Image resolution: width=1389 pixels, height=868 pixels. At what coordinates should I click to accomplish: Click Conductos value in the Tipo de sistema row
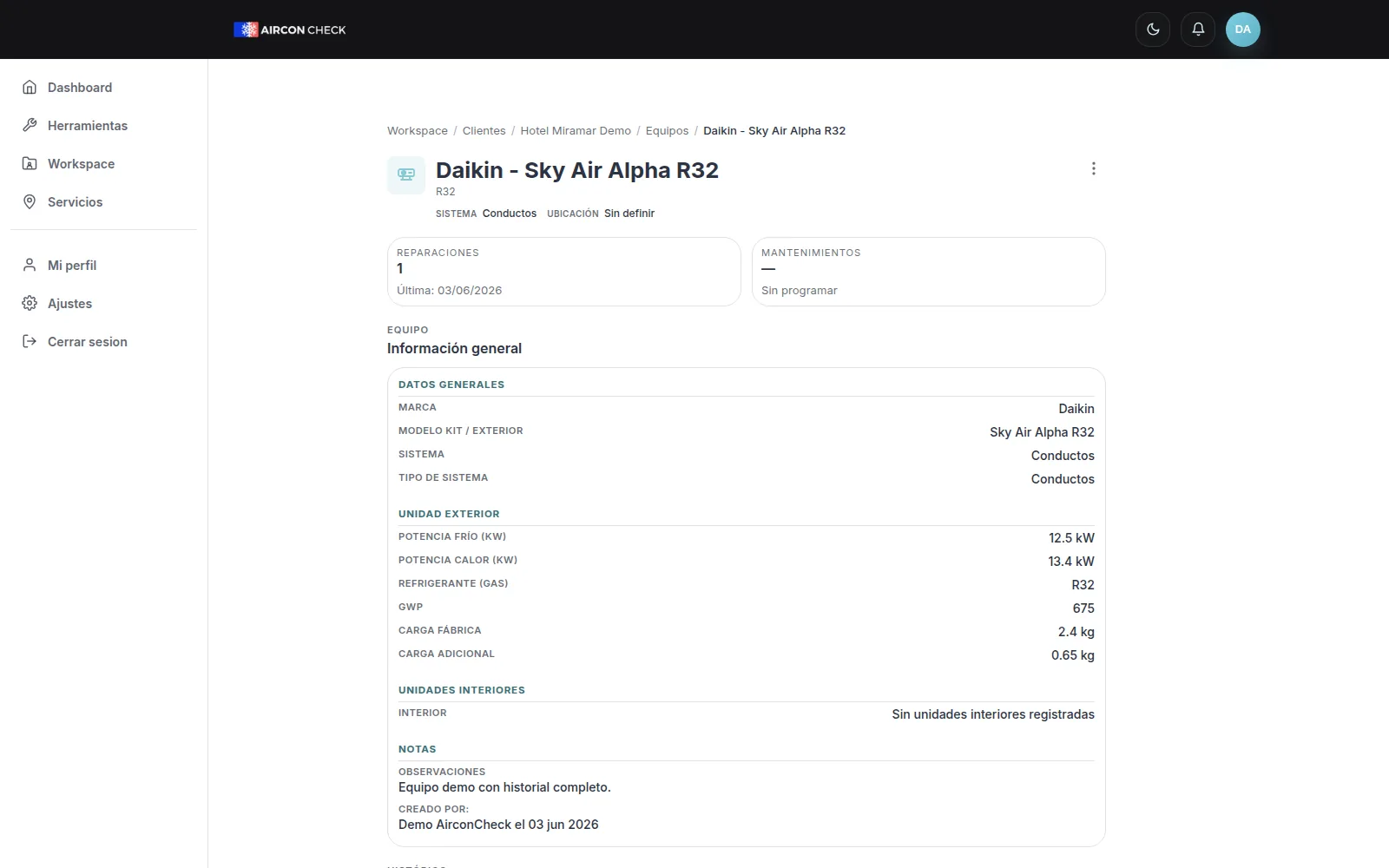click(1063, 479)
